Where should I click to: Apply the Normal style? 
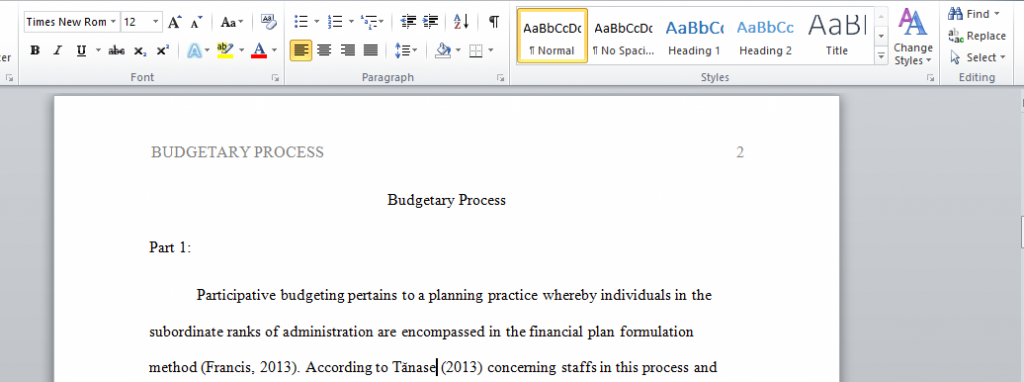pos(552,36)
